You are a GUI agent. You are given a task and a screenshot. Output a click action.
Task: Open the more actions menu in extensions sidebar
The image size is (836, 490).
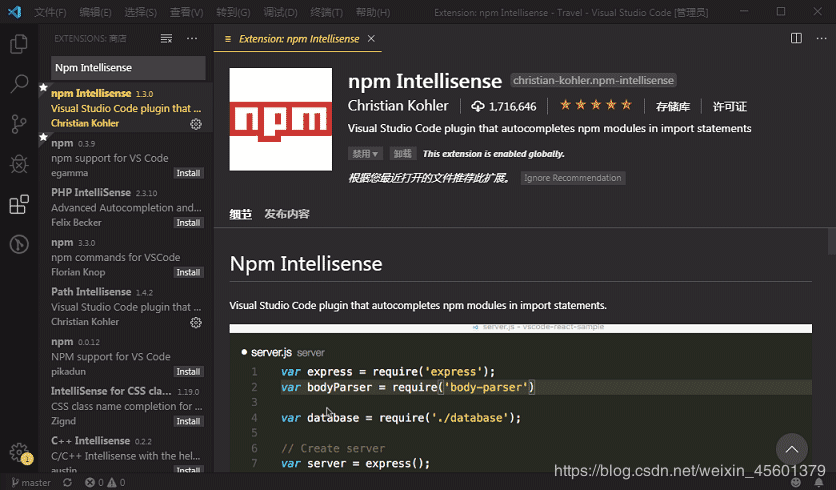[x=192, y=38]
